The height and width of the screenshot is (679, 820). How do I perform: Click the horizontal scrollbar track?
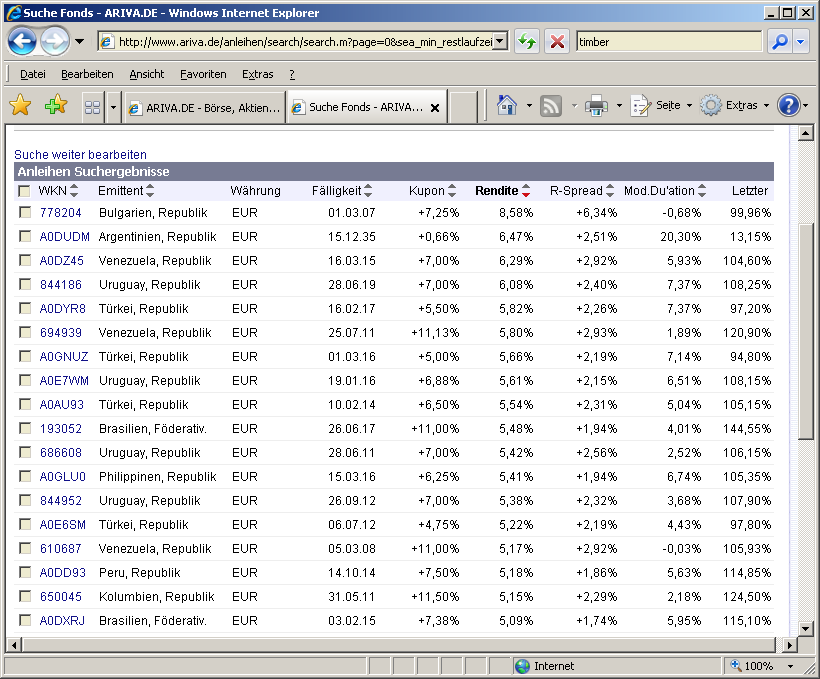[x=401, y=644]
